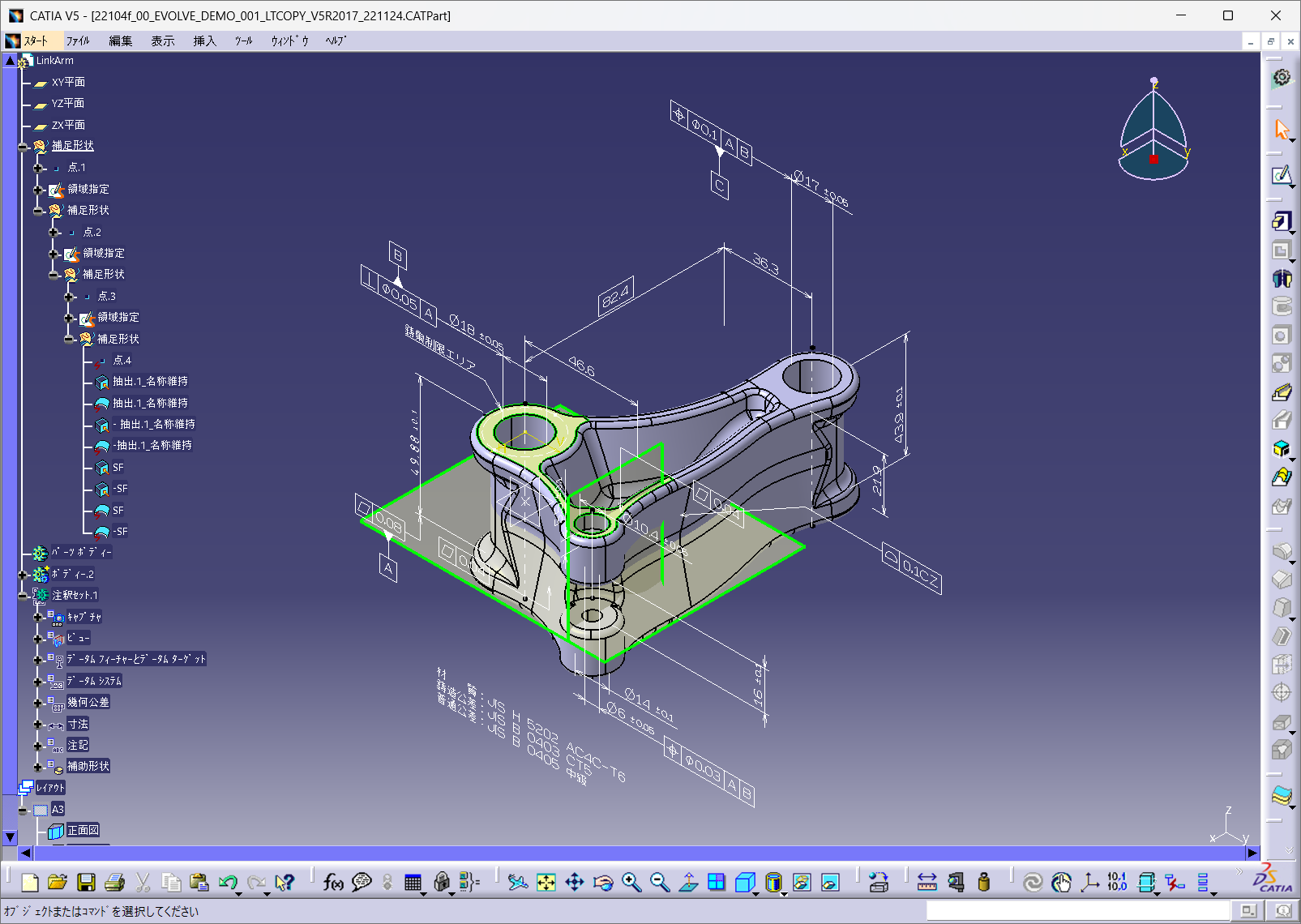The height and width of the screenshot is (924, 1301).
Task: Create a new document with New icon
Action: point(30,882)
